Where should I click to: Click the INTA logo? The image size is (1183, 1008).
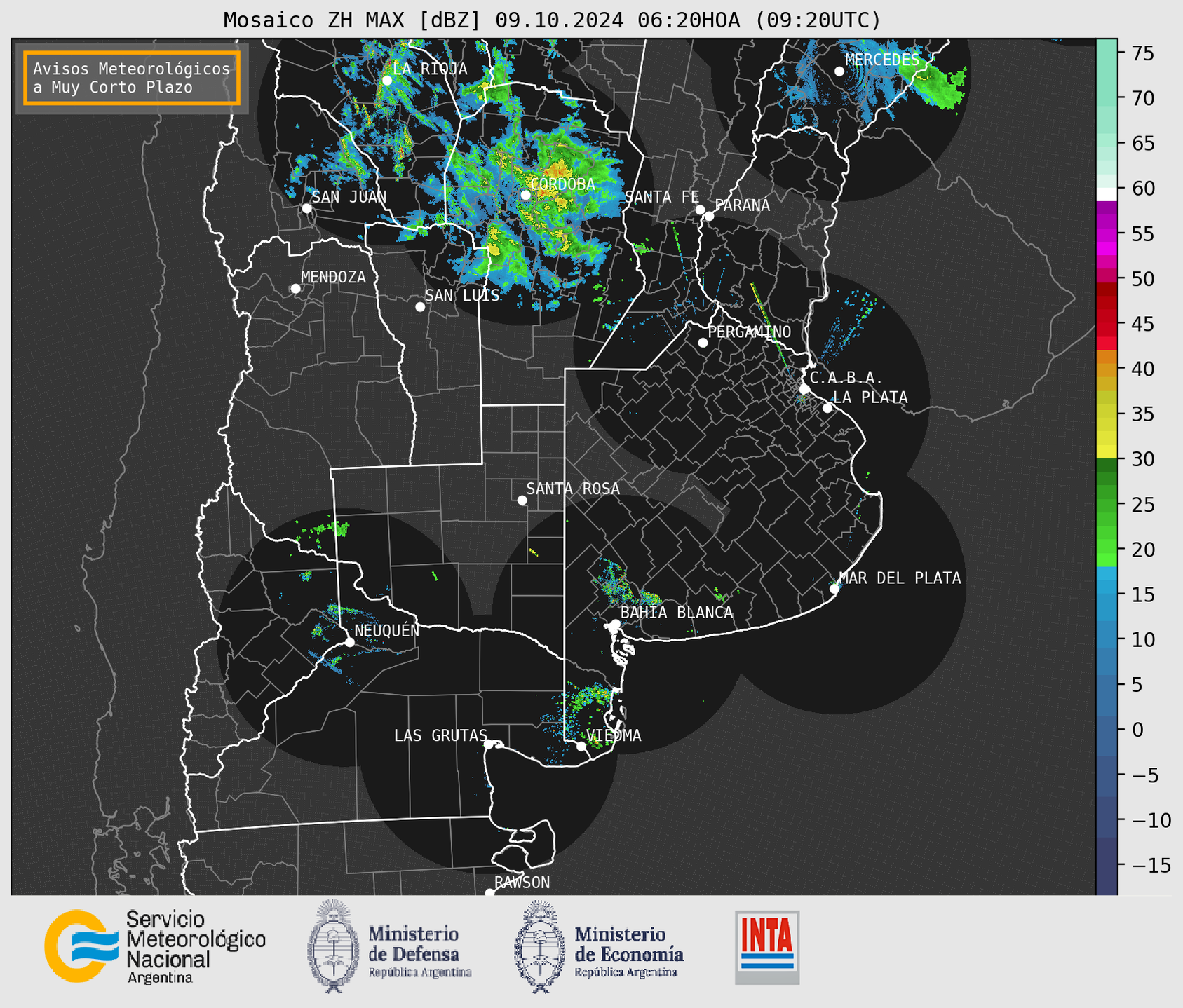pyautogui.click(x=767, y=948)
